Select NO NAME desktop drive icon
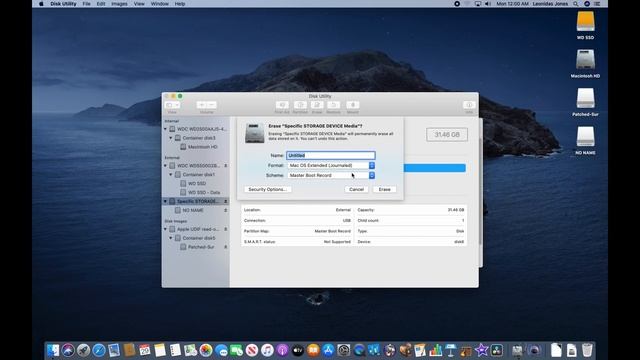 pyautogui.click(x=585, y=137)
